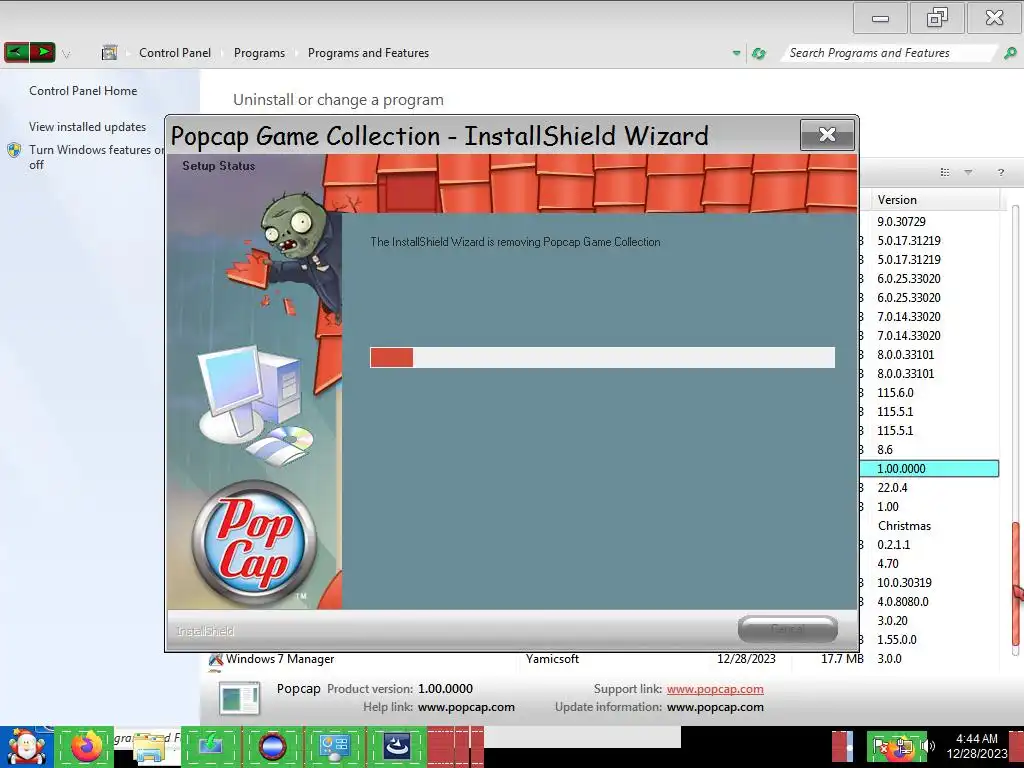The height and width of the screenshot is (768, 1024).
Task: Select version cell 22.0.4
Action: pyautogui.click(x=892, y=487)
